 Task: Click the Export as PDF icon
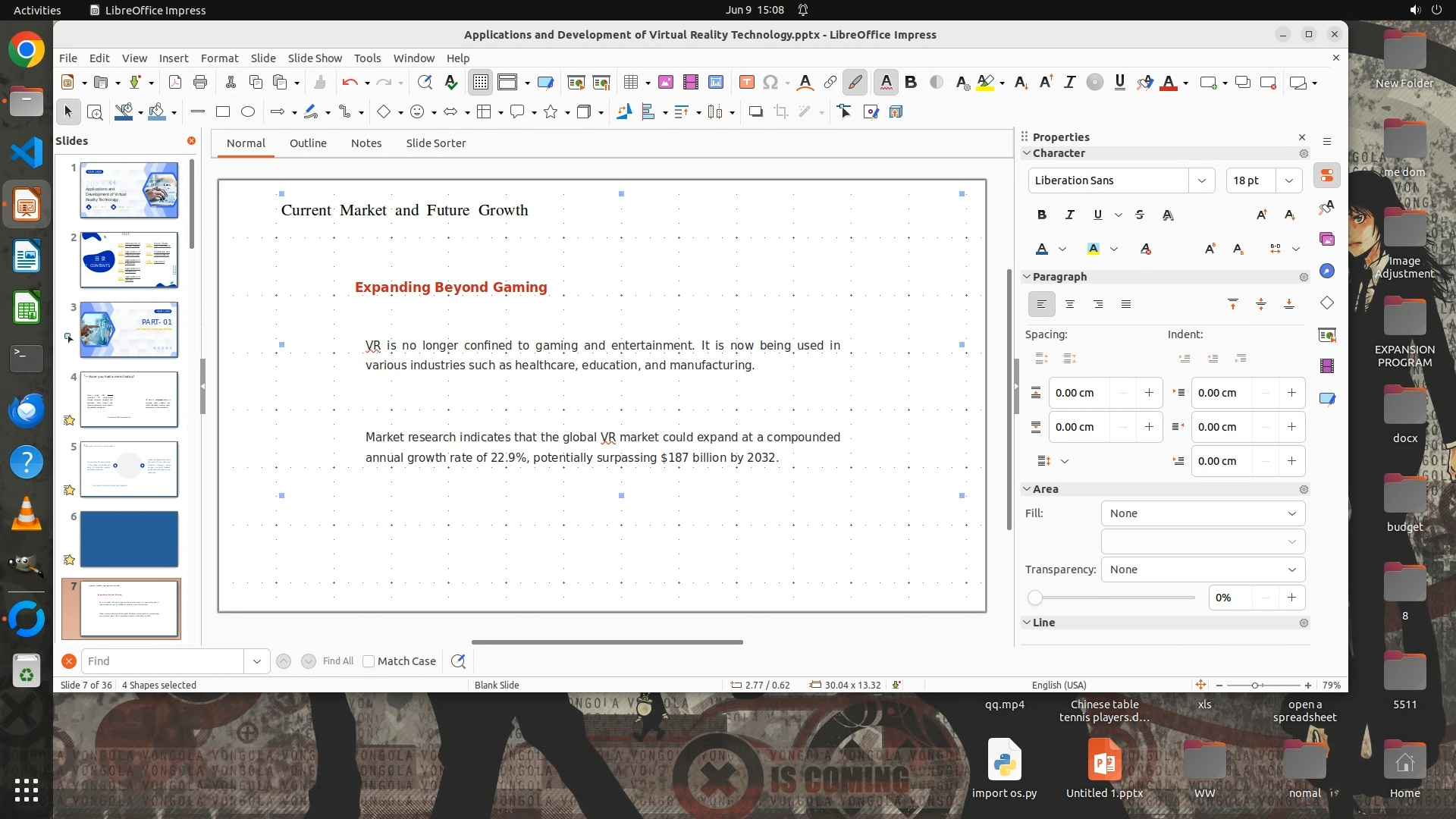click(174, 82)
